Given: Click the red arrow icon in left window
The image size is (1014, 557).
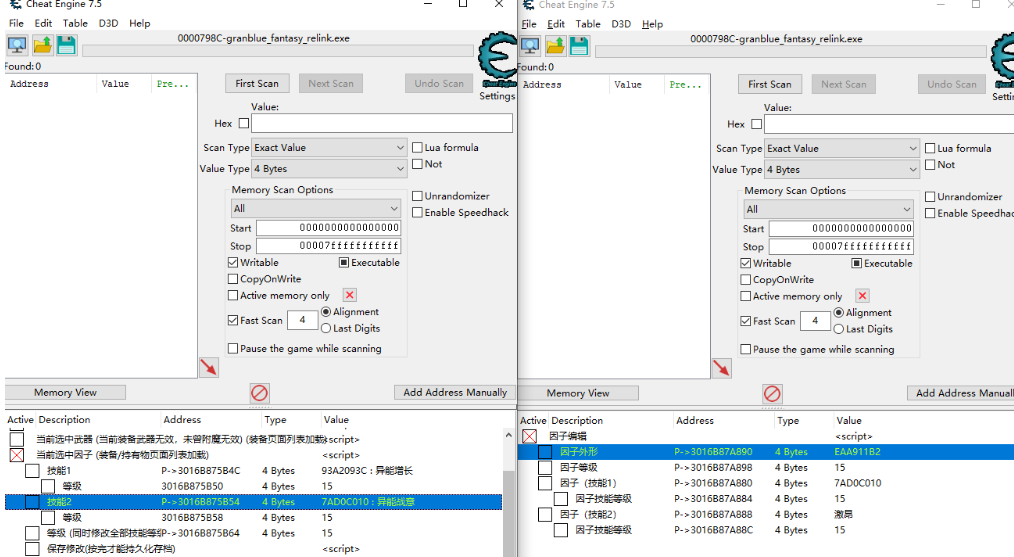Looking at the screenshot, I should [x=208, y=367].
